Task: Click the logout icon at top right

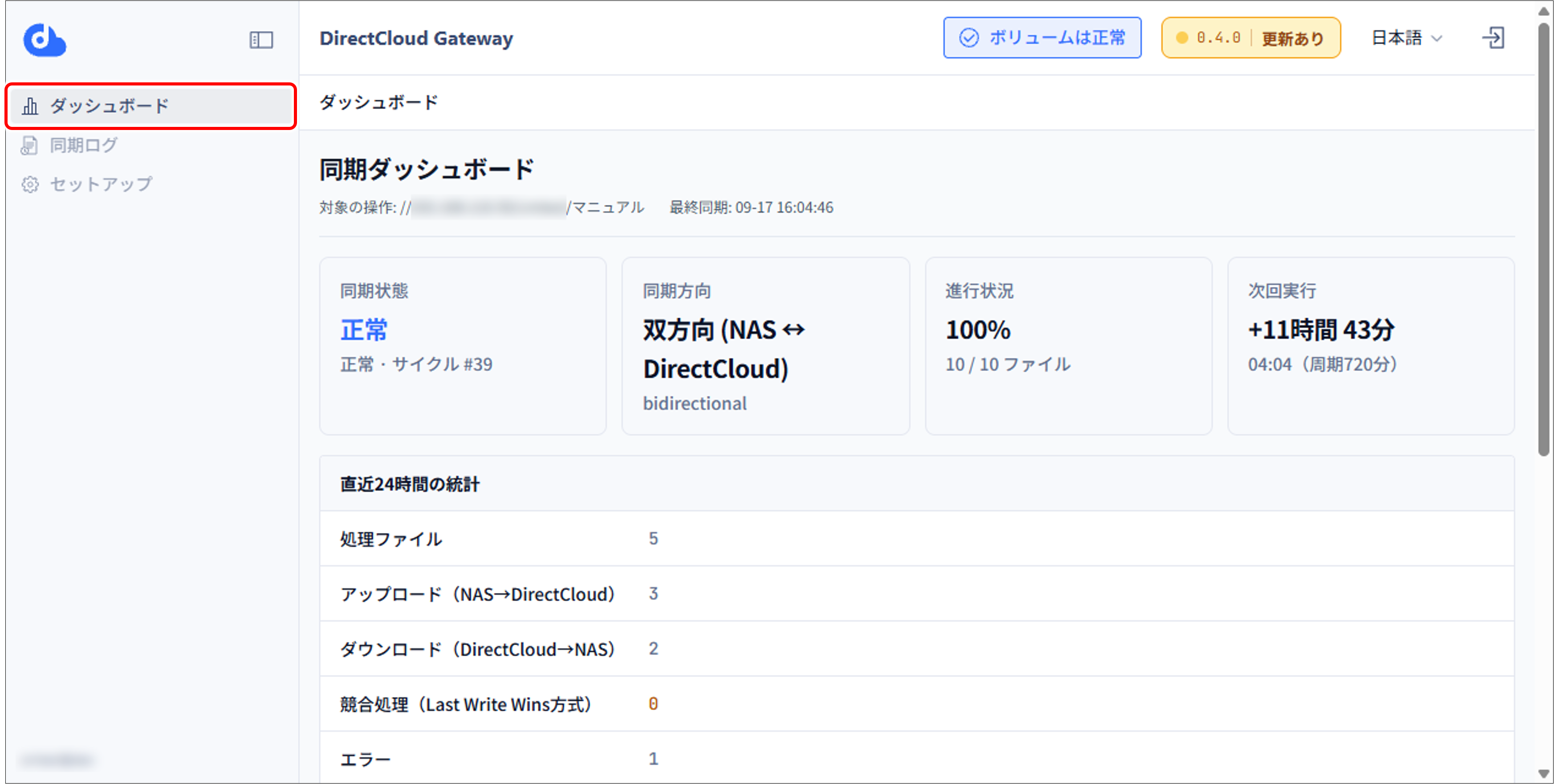Action: click(x=1494, y=38)
